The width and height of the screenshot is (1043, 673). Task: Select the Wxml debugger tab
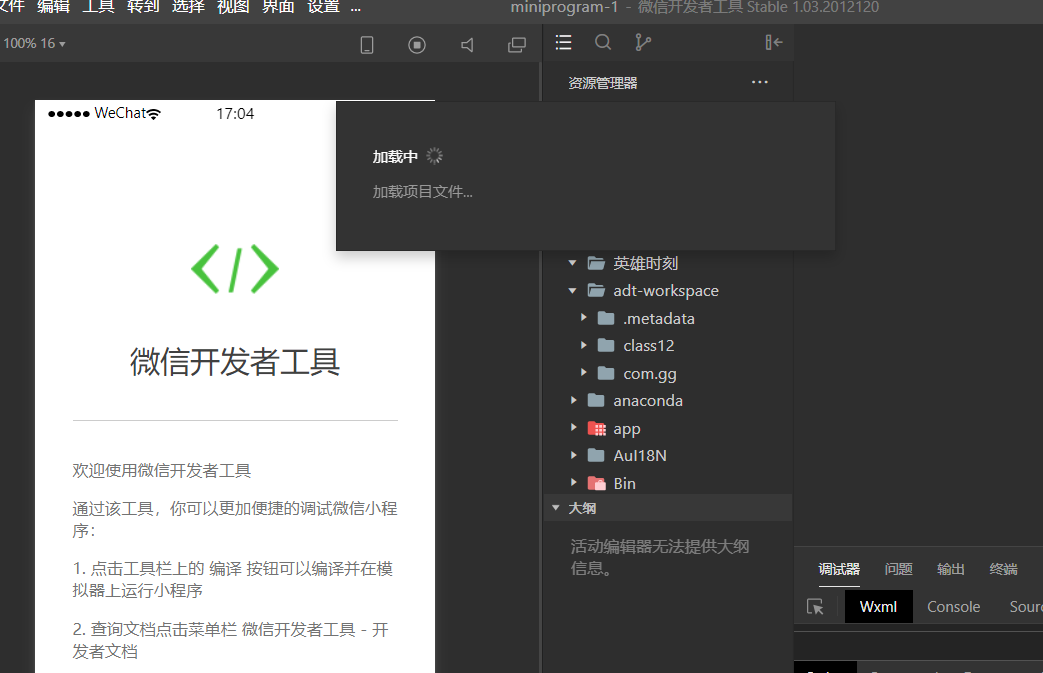click(x=878, y=606)
